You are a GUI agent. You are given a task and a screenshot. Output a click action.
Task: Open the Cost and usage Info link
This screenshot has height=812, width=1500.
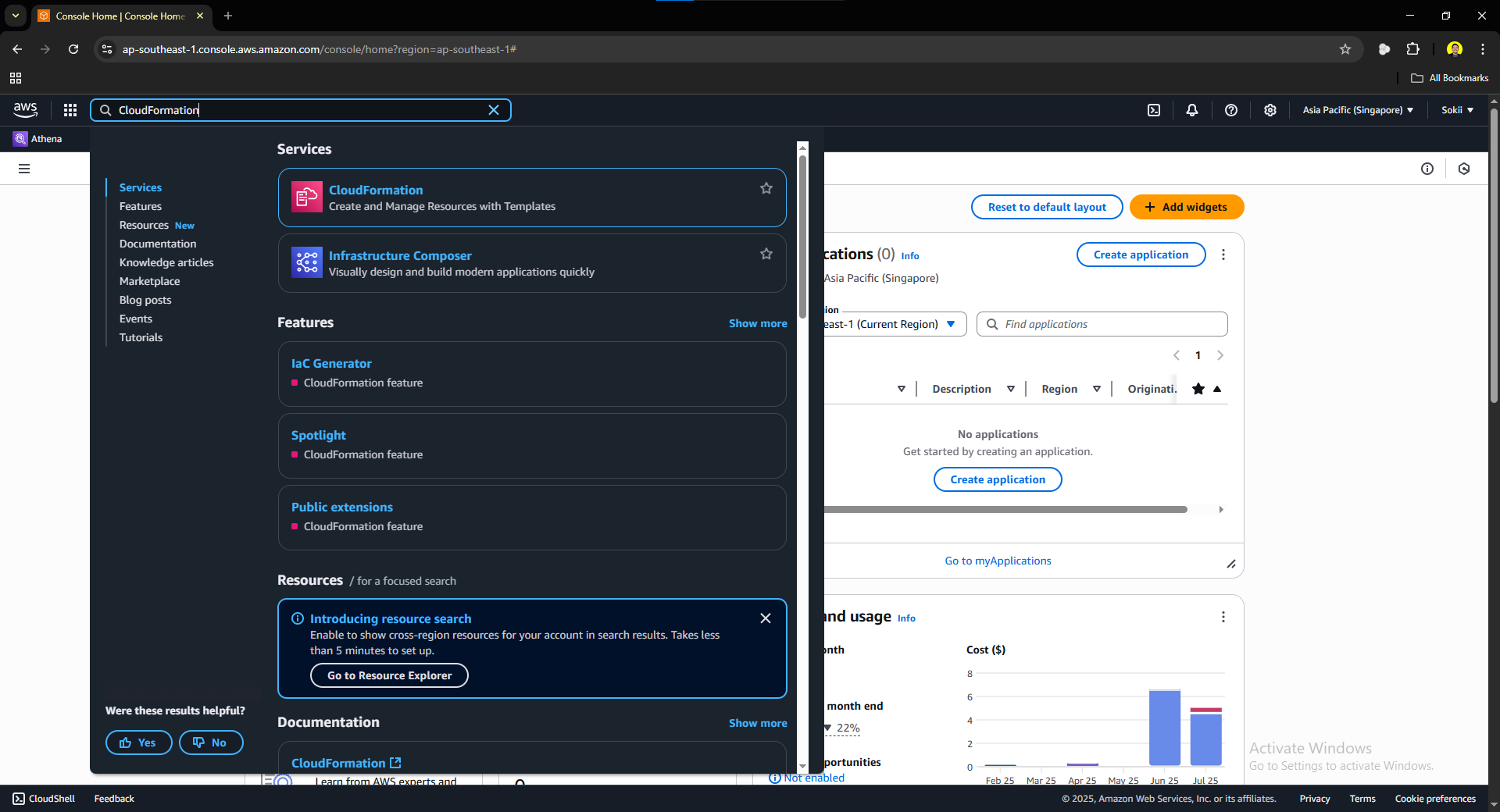tap(906, 618)
